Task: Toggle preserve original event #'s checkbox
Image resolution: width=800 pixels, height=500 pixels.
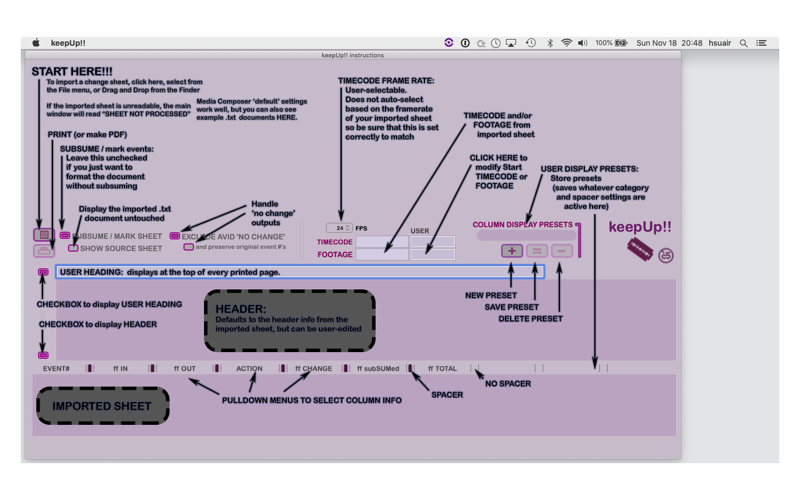Action: (189, 247)
